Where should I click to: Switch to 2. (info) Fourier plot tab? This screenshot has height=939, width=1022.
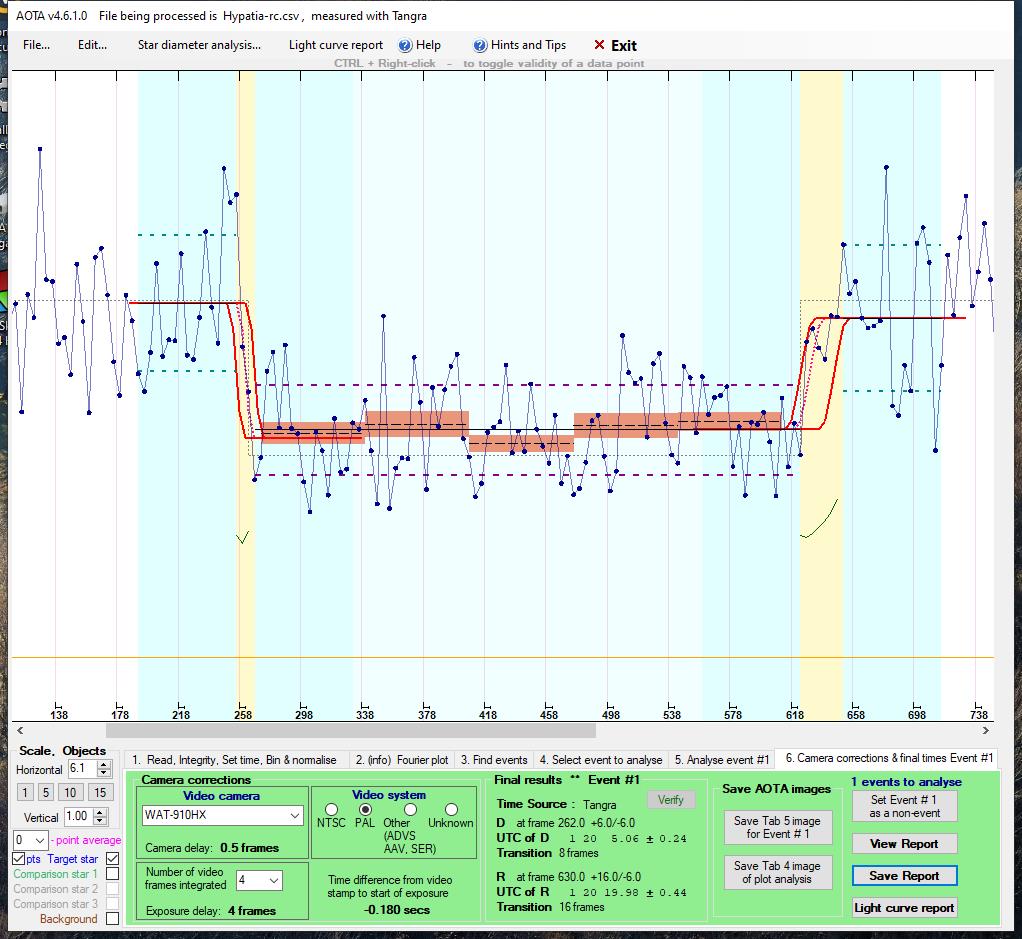pyautogui.click(x=402, y=760)
